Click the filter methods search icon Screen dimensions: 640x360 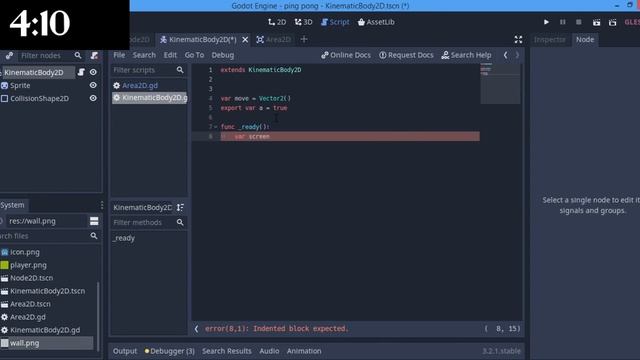(x=180, y=222)
